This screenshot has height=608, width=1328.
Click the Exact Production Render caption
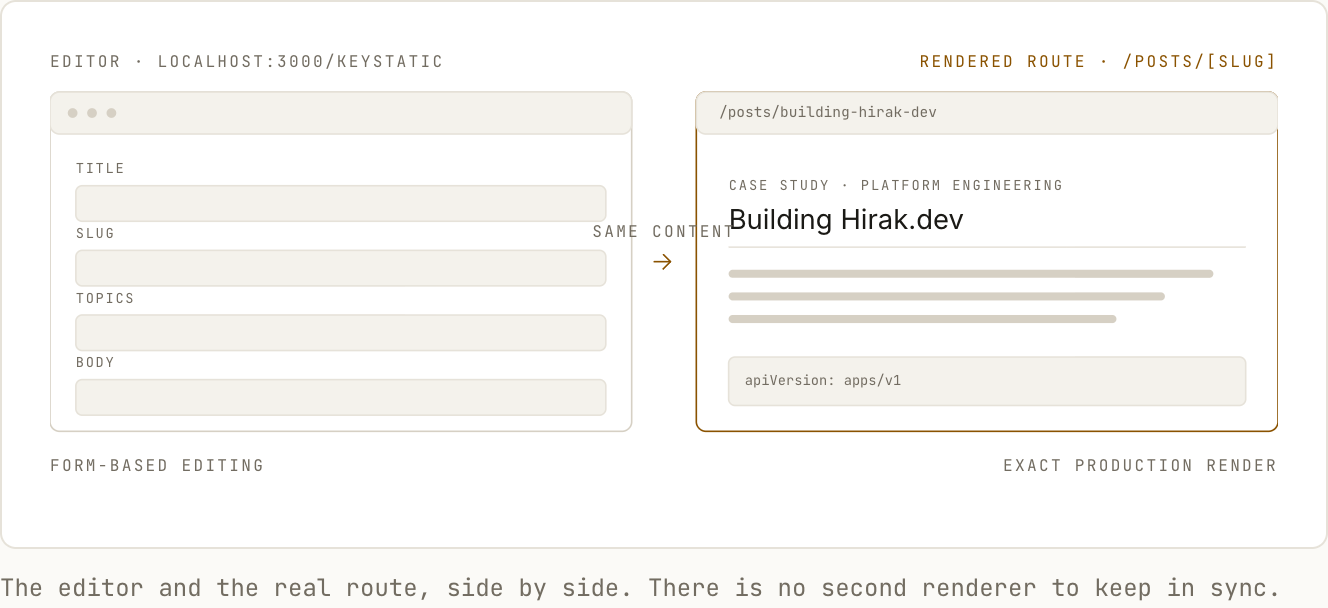(x=1140, y=466)
